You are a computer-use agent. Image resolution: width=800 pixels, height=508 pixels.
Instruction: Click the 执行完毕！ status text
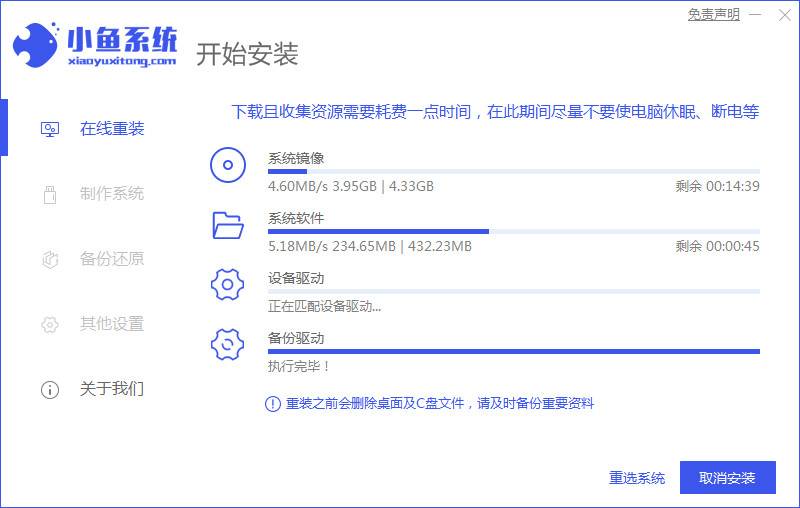coord(299,366)
